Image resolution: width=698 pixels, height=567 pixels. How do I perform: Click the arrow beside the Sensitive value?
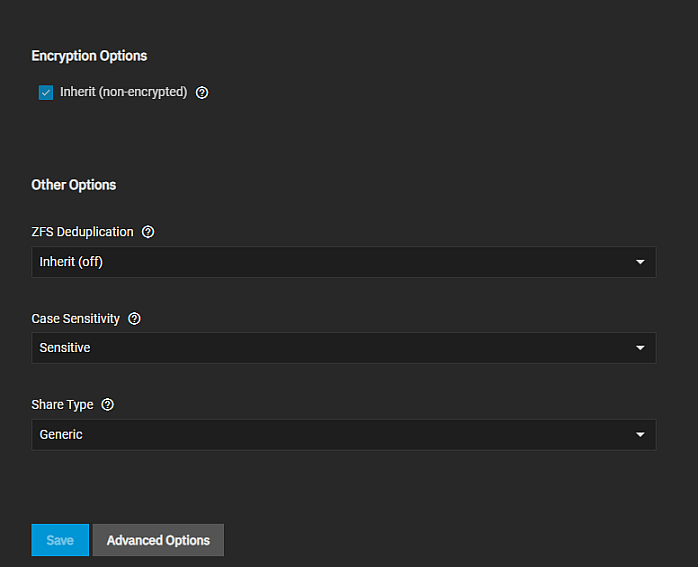click(640, 348)
